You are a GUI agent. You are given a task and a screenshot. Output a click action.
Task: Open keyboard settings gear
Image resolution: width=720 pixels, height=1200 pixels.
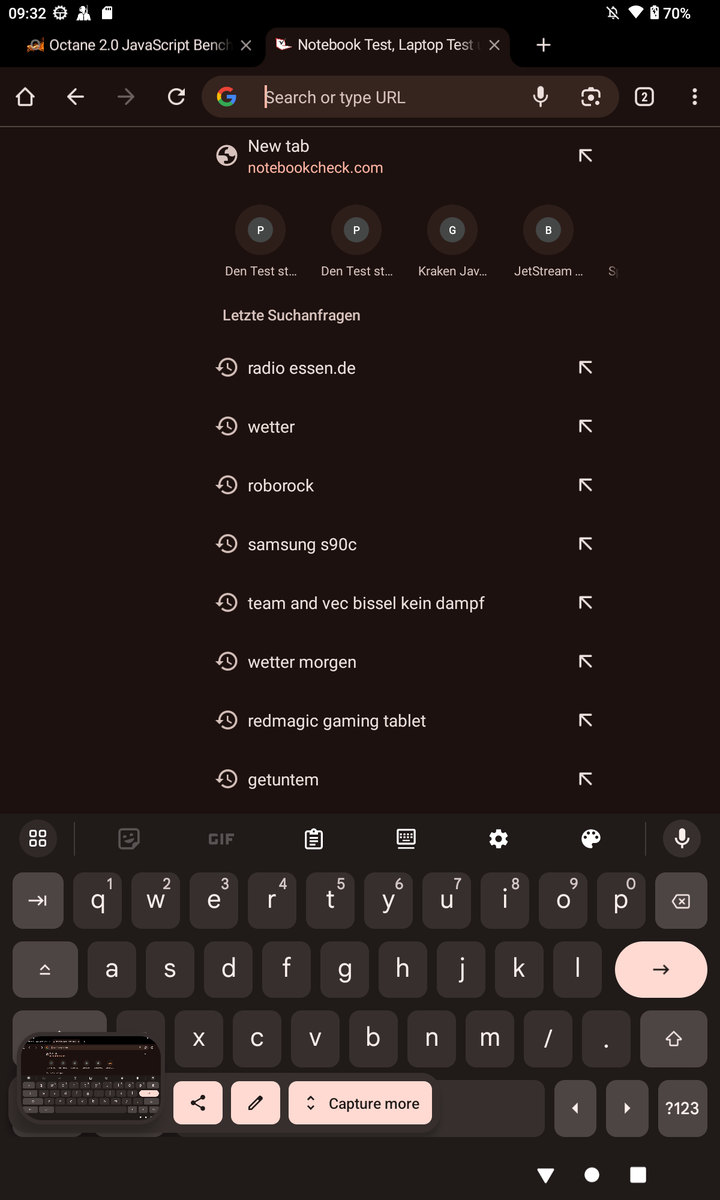498,839
